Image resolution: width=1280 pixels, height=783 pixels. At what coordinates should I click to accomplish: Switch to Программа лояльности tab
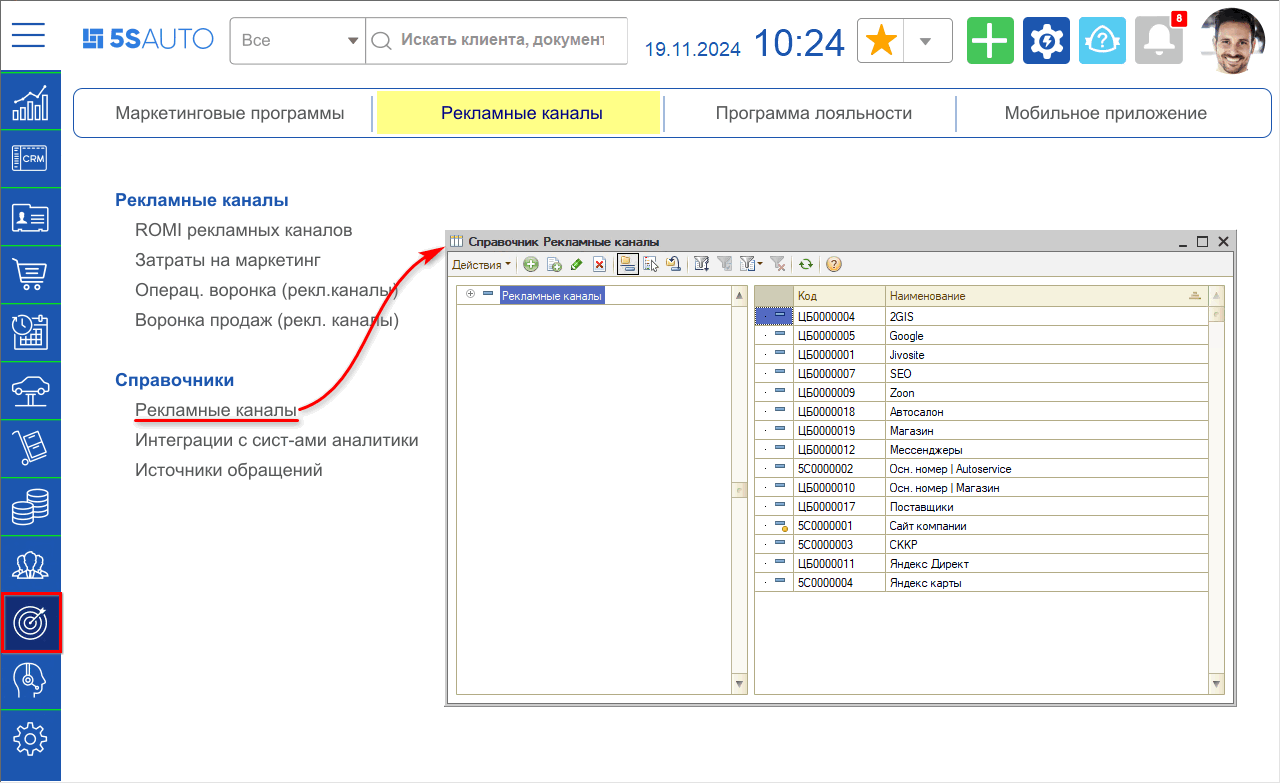pos(814,113)
